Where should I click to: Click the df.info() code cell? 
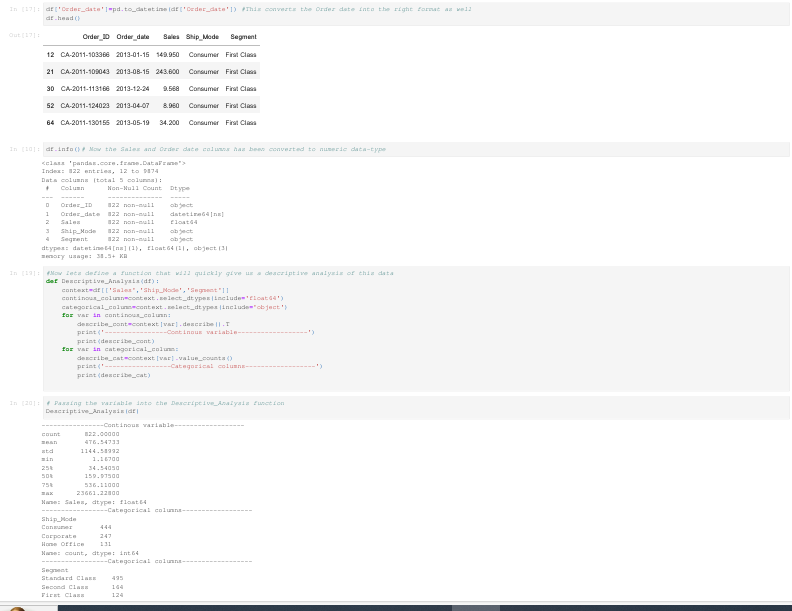pyautogui.click(x=416, y=149)
